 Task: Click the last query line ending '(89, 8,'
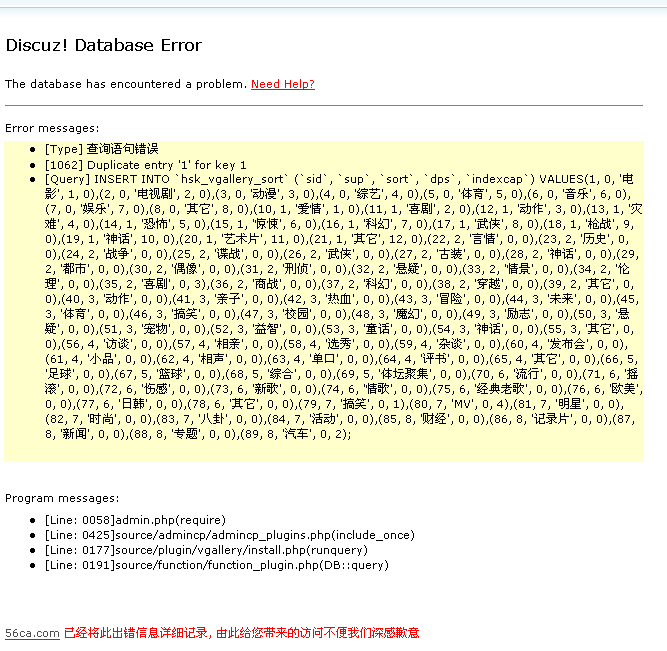198,434
